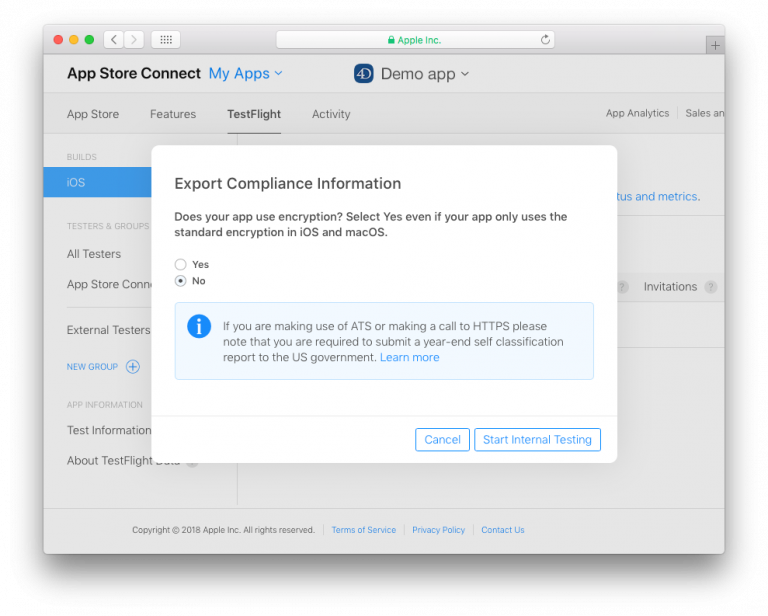The height and width of the screenshot is (616, 768).
Task: Open the Top Sites grid icon
Action: coord(166,40)
